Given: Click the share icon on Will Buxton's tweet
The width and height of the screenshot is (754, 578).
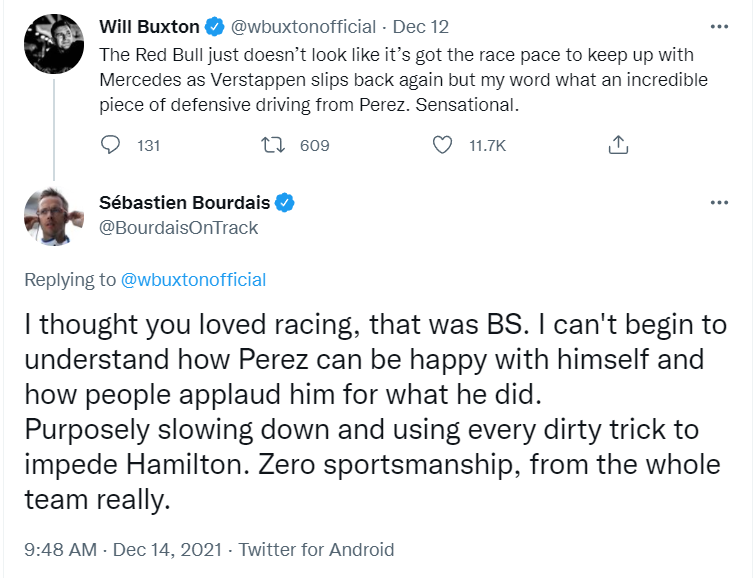Looking at the screenshot, I should click(618, 146).
